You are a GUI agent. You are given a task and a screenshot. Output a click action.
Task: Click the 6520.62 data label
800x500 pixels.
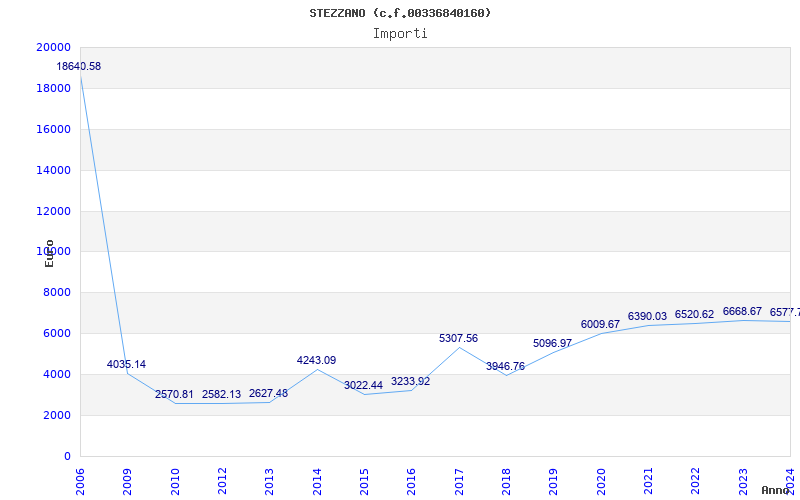(694, 314)
